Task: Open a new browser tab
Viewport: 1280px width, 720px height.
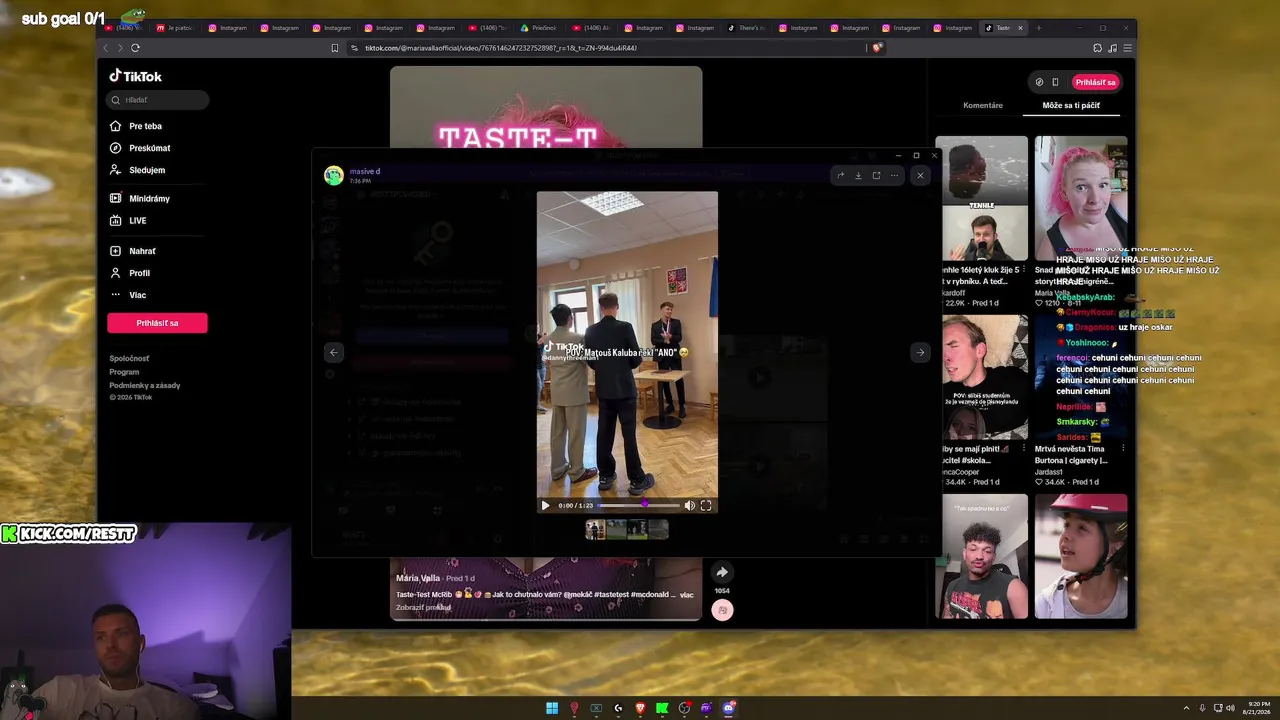Action: pyautogui.click(x=1039, y=28)
